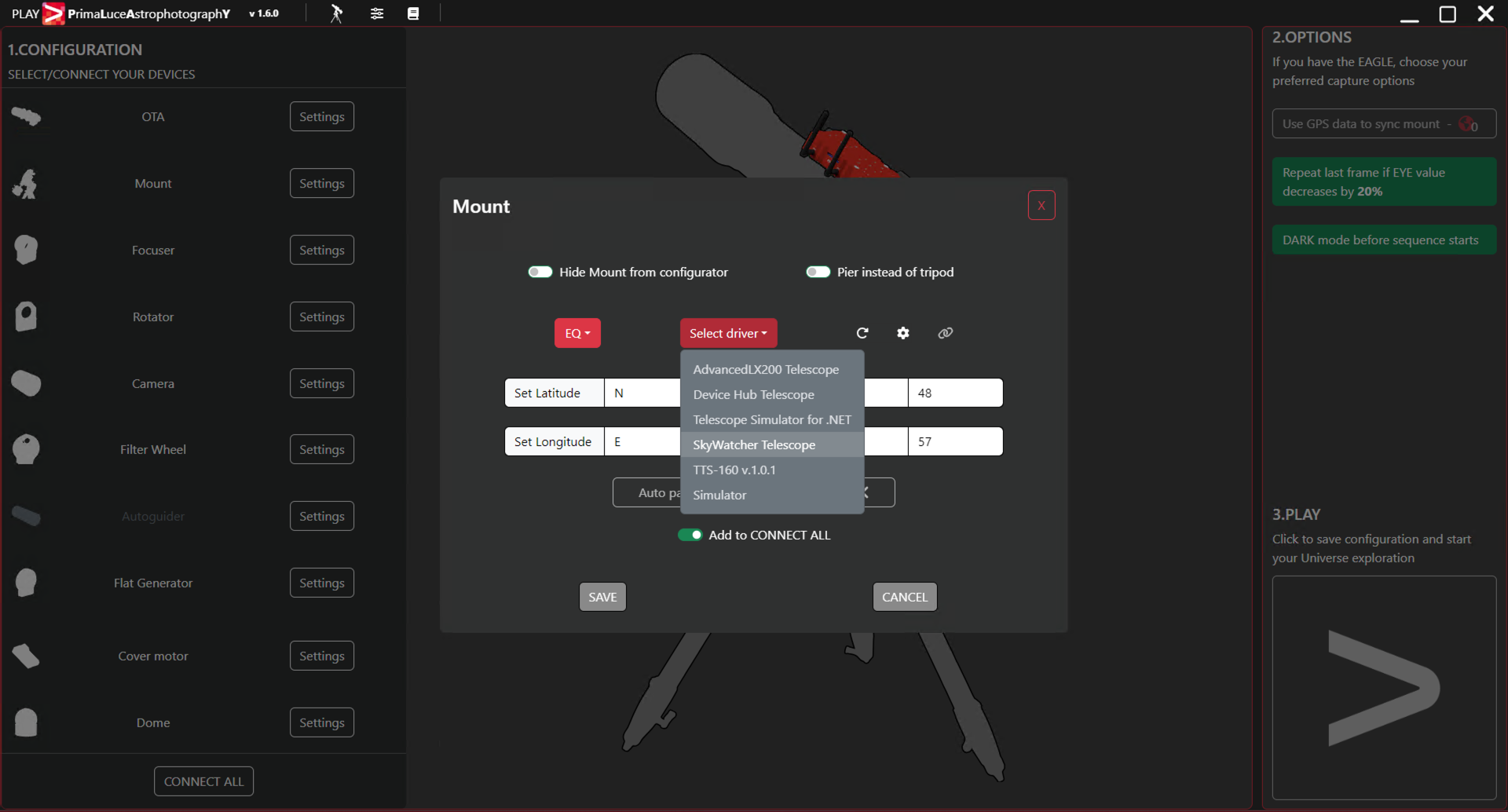Open Filter Wheel Settings

coord(322,449)
